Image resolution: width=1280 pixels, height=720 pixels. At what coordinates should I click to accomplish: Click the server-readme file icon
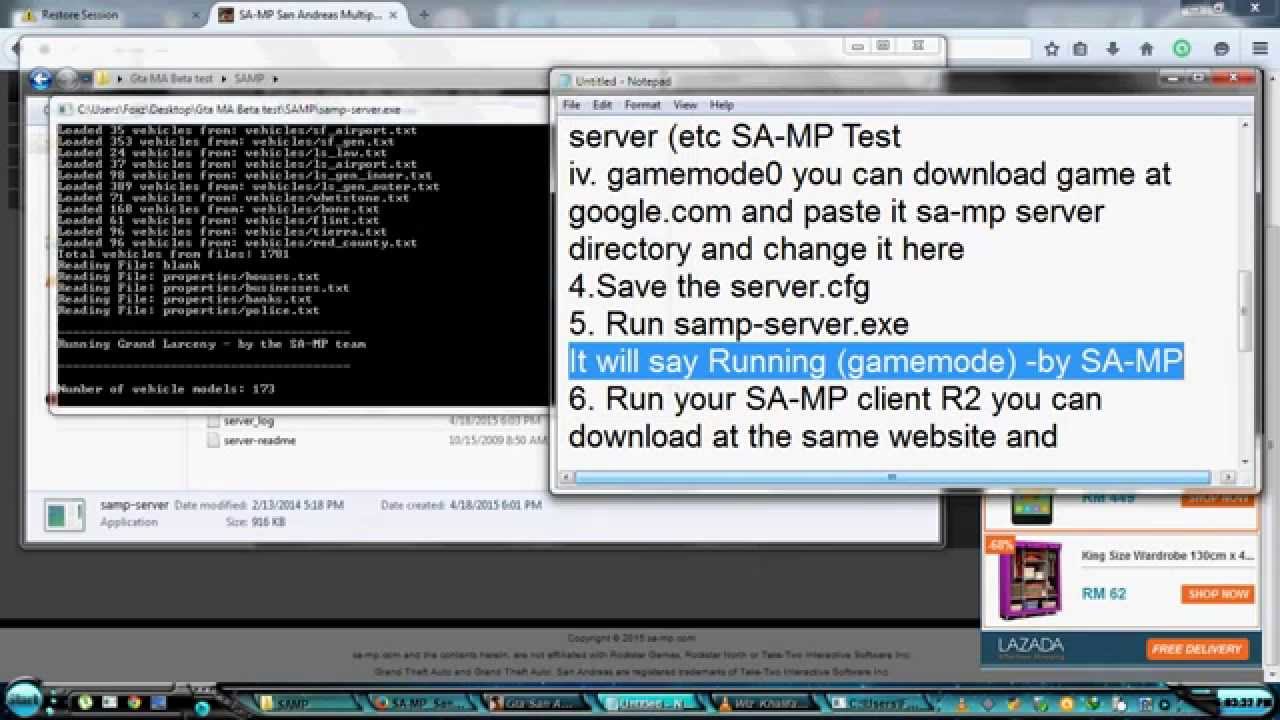[x=213, y=440]
